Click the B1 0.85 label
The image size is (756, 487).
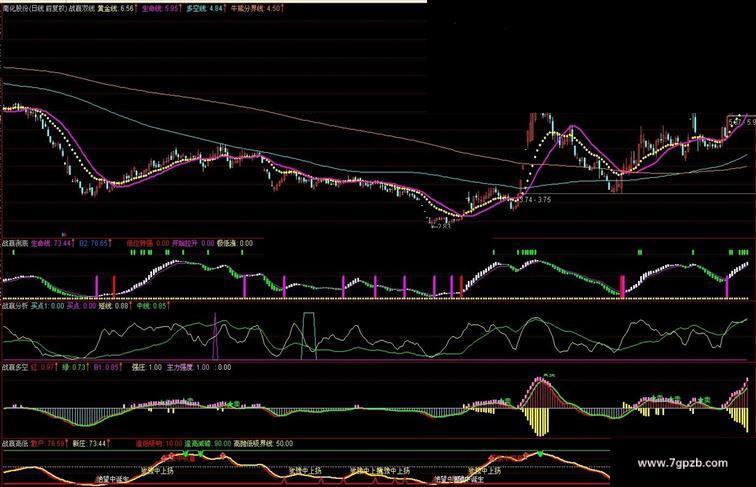[x=107, y=367]
